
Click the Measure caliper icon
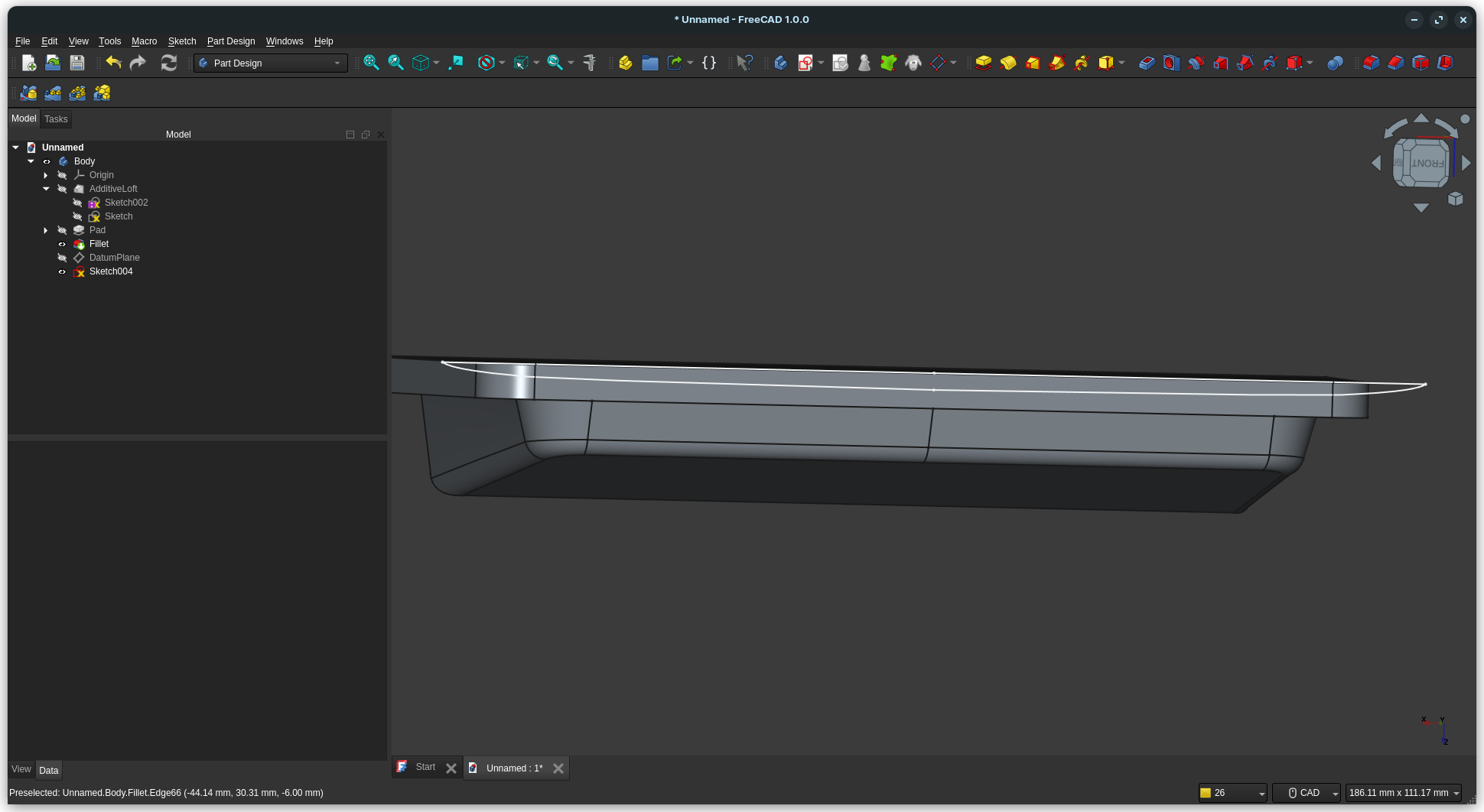click(589, 63)
